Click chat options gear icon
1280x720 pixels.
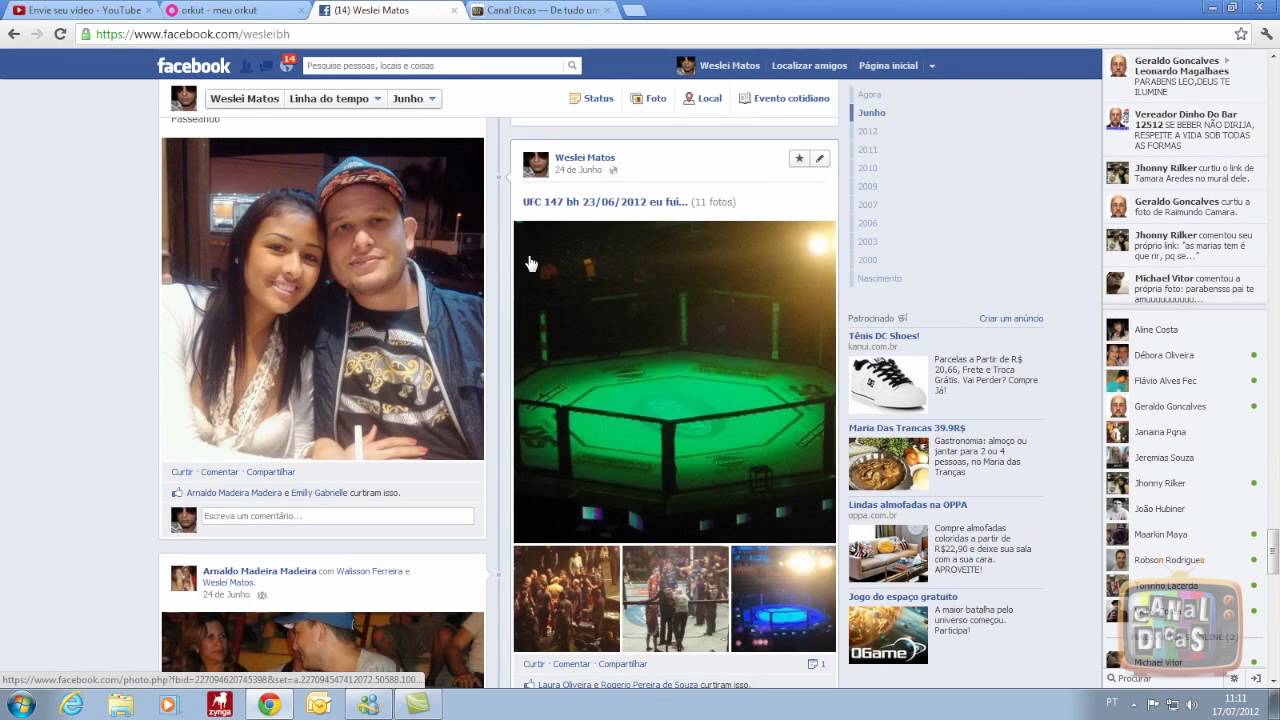tap(1234, 678)
